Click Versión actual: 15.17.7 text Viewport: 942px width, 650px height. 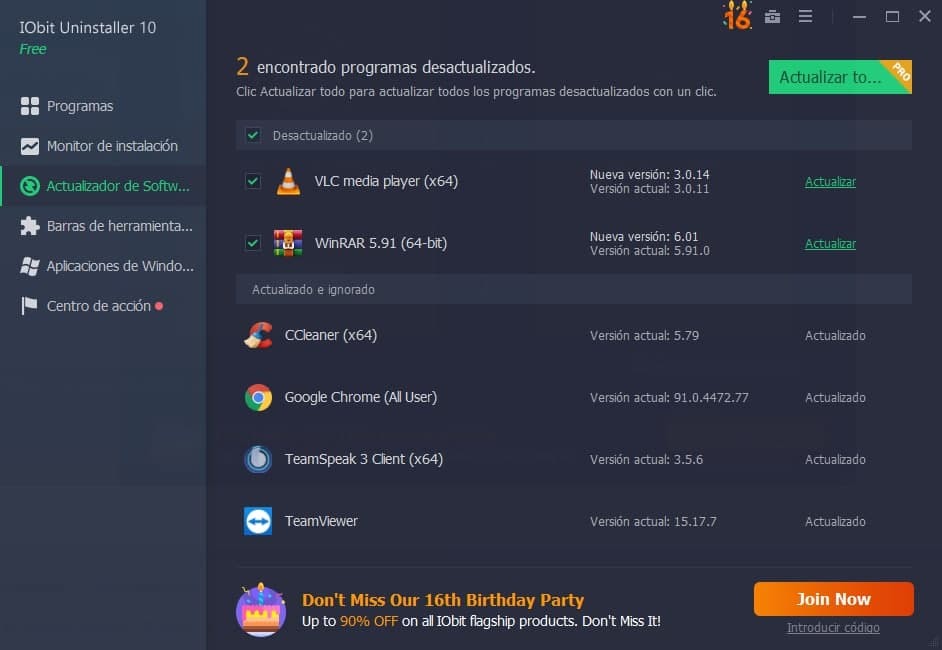coord(653,521)
